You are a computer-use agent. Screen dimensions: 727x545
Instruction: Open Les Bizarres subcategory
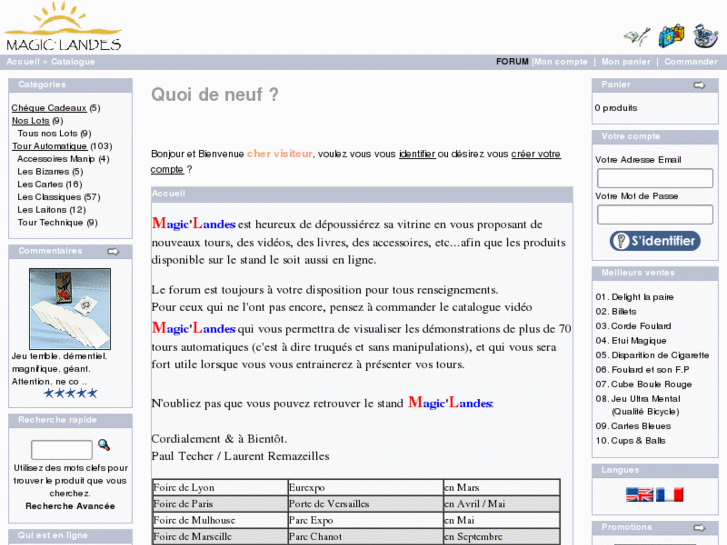43,172
